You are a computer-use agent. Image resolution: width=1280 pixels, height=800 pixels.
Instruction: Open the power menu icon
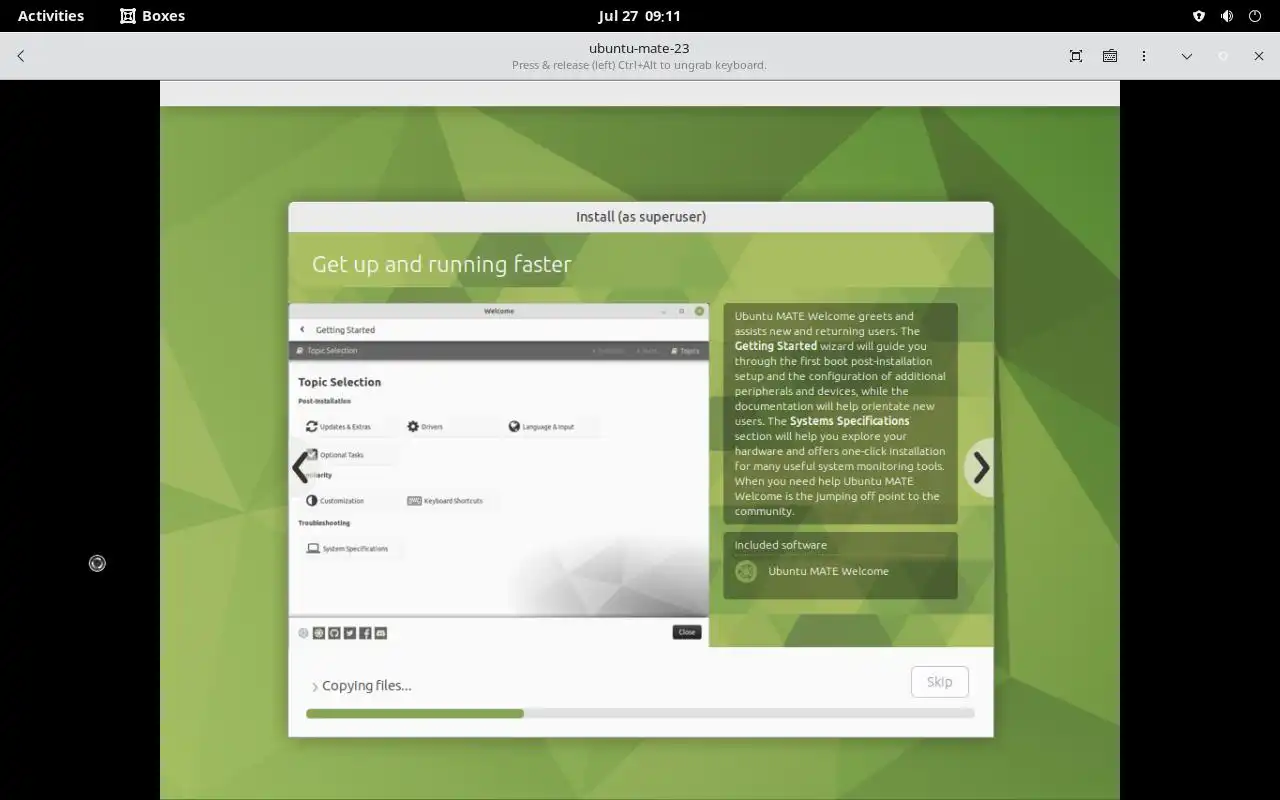point(1255,16)
